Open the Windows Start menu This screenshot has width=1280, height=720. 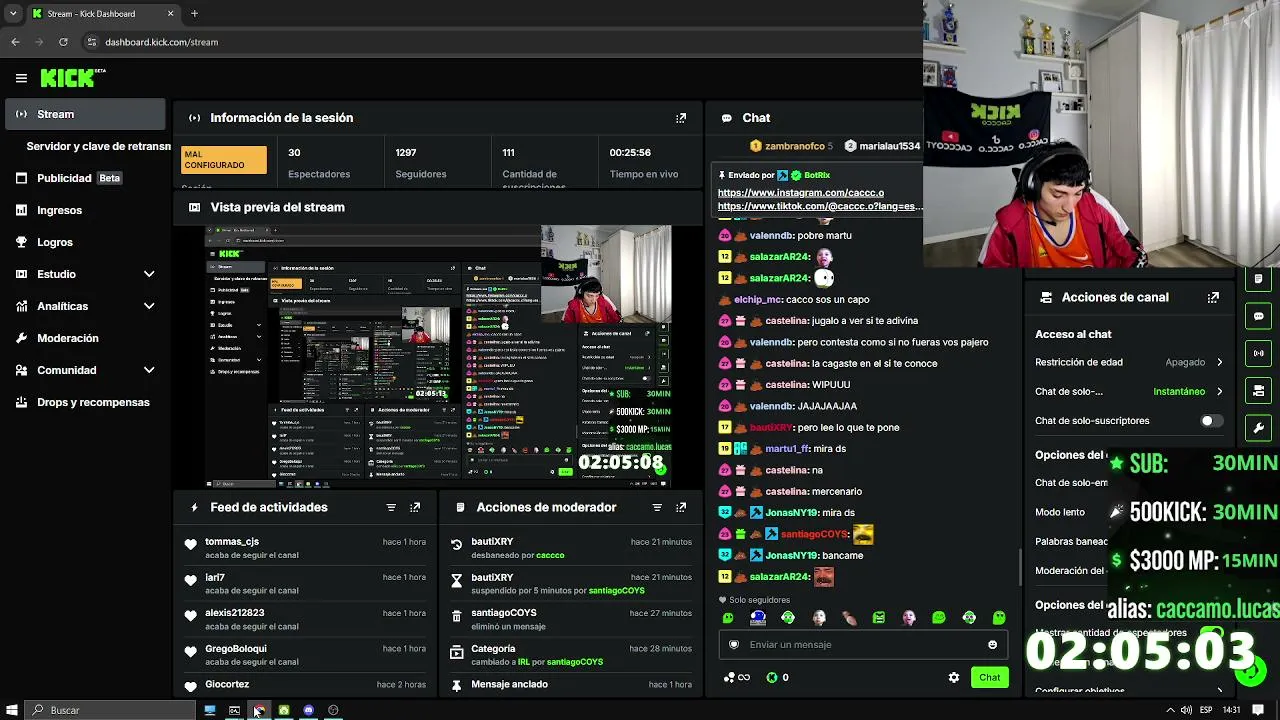point(12,710)
